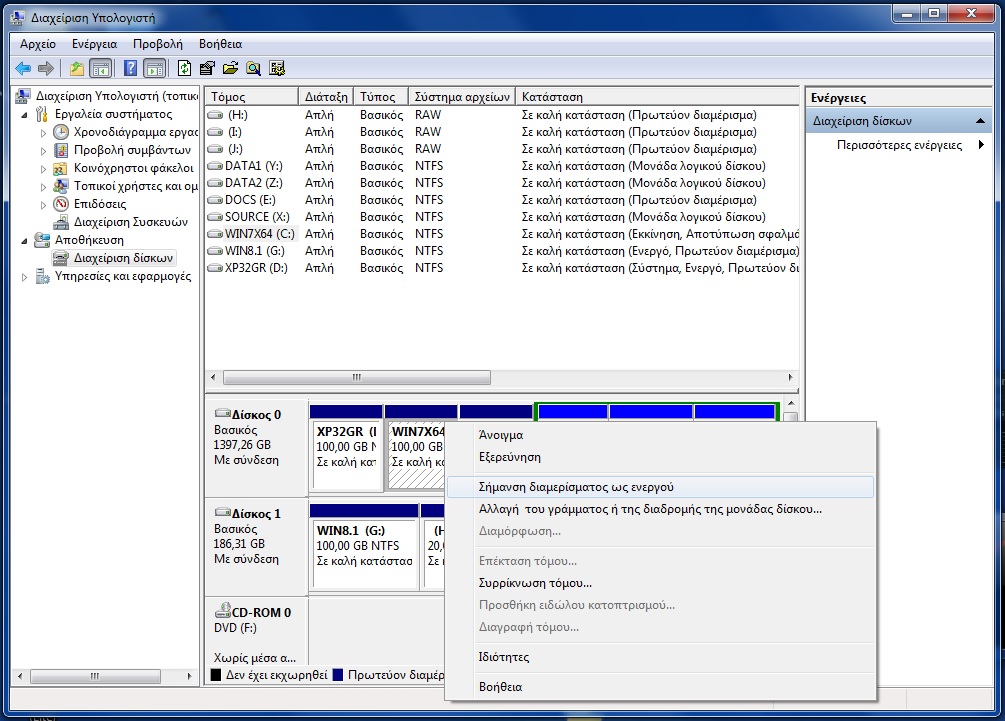Click the Χρονοδιάγραμμα εργασιών clock icon

61,132
